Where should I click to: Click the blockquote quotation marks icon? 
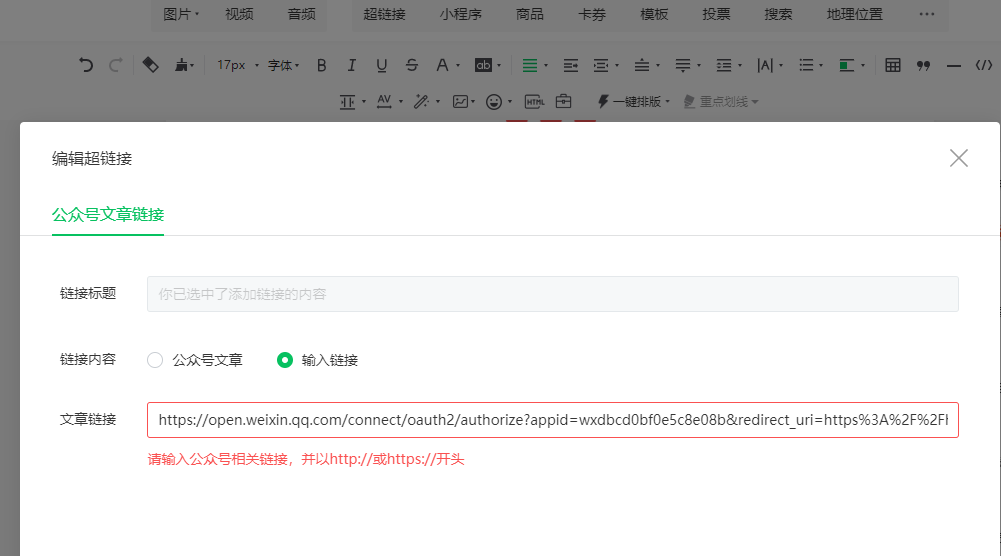coord(923,65)
